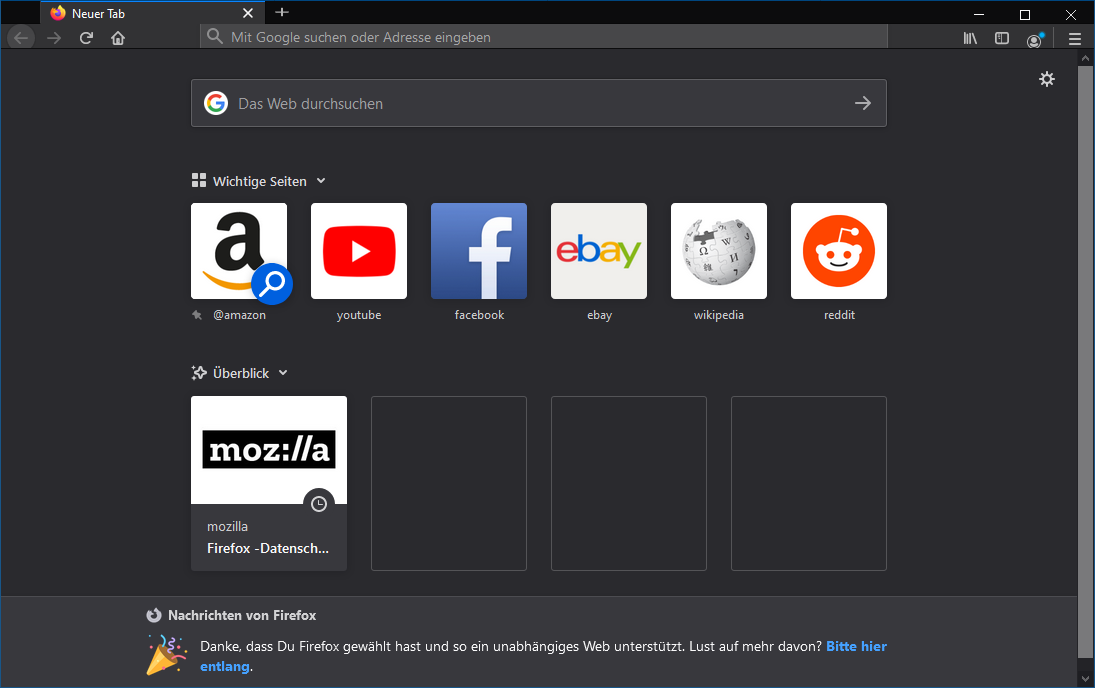The image size is (1095, 688).
Task: Click the history clock badge on mozilla card
Action: tap(319, 504)
